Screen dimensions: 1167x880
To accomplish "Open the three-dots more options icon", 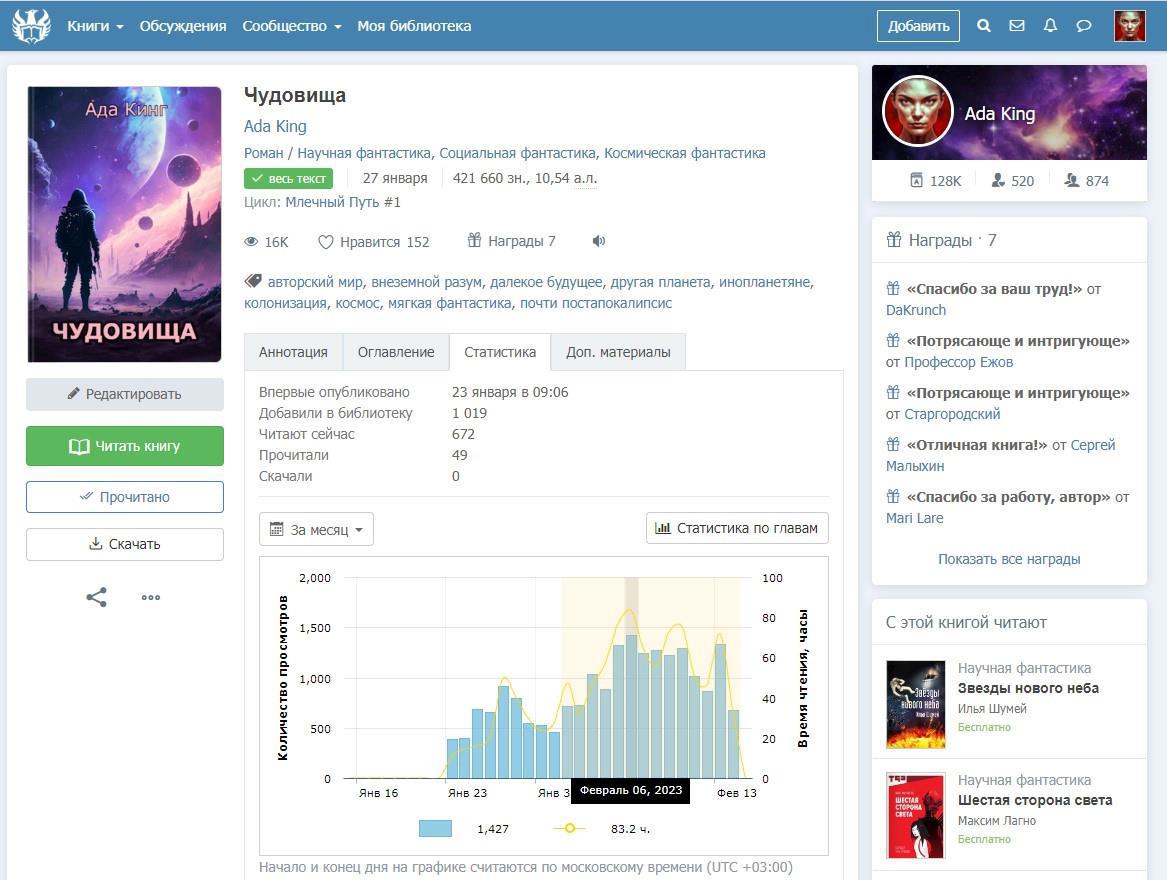I will (151, 597).
